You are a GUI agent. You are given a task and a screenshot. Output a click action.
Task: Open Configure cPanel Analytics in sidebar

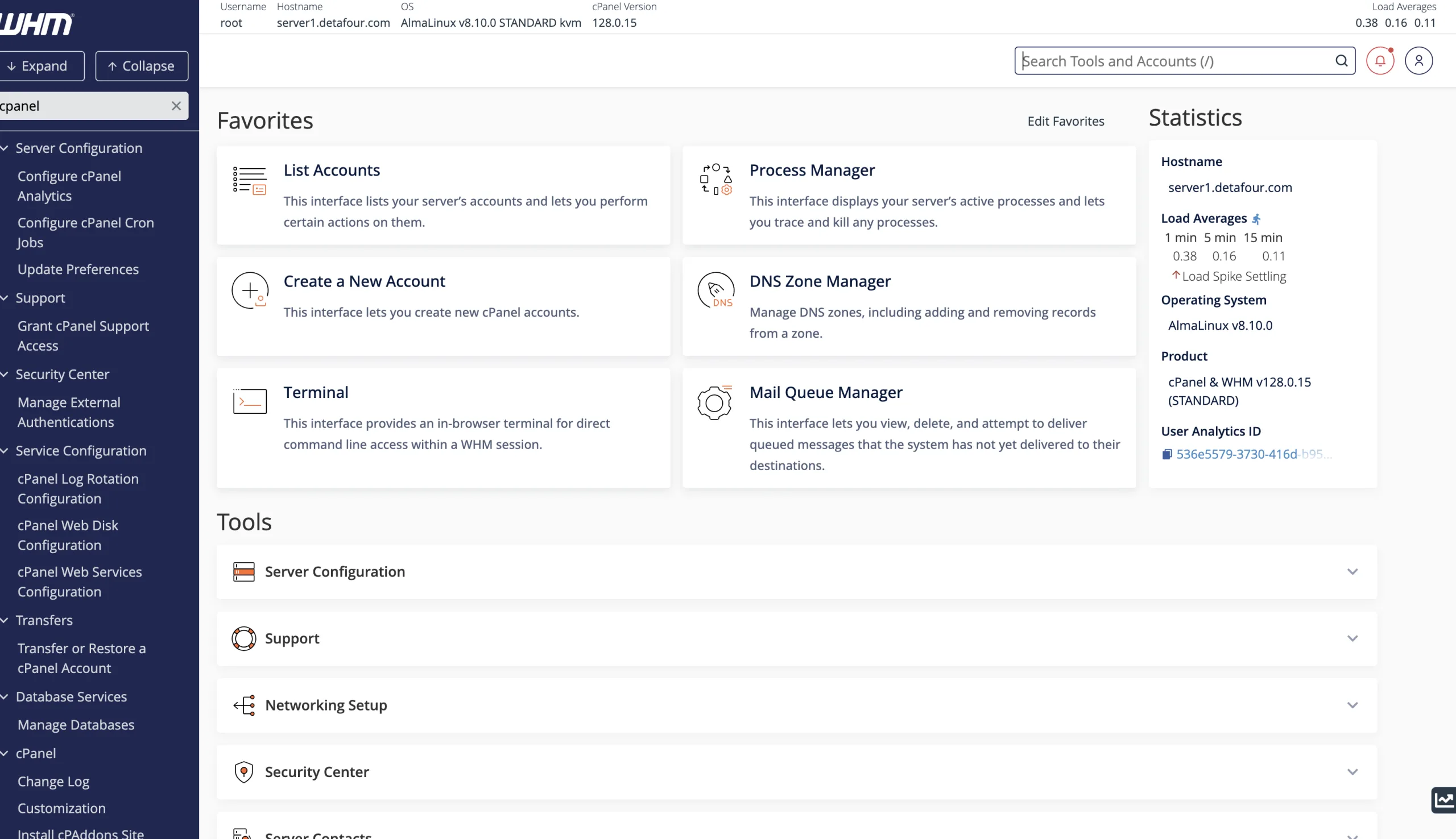pyautogui.click(x=69, y=186)
